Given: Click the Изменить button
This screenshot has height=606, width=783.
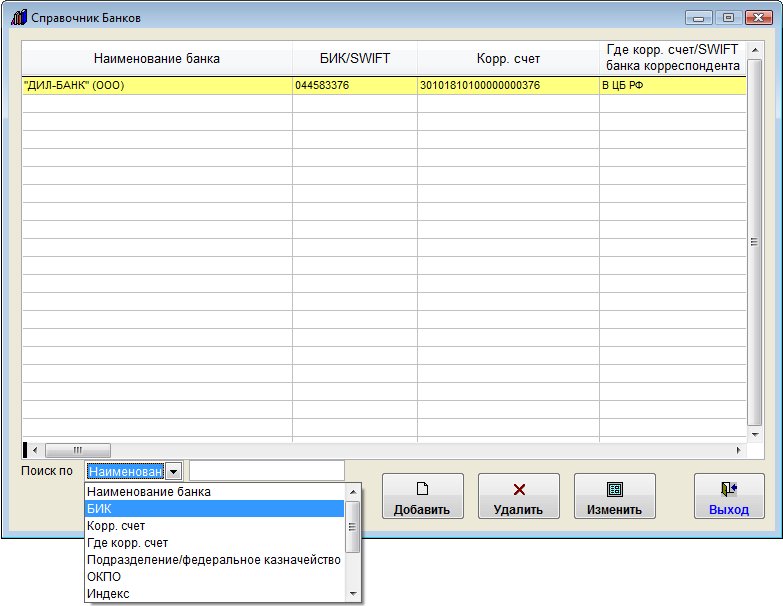Looking at the screenshot, I should [x=614, y=496].
